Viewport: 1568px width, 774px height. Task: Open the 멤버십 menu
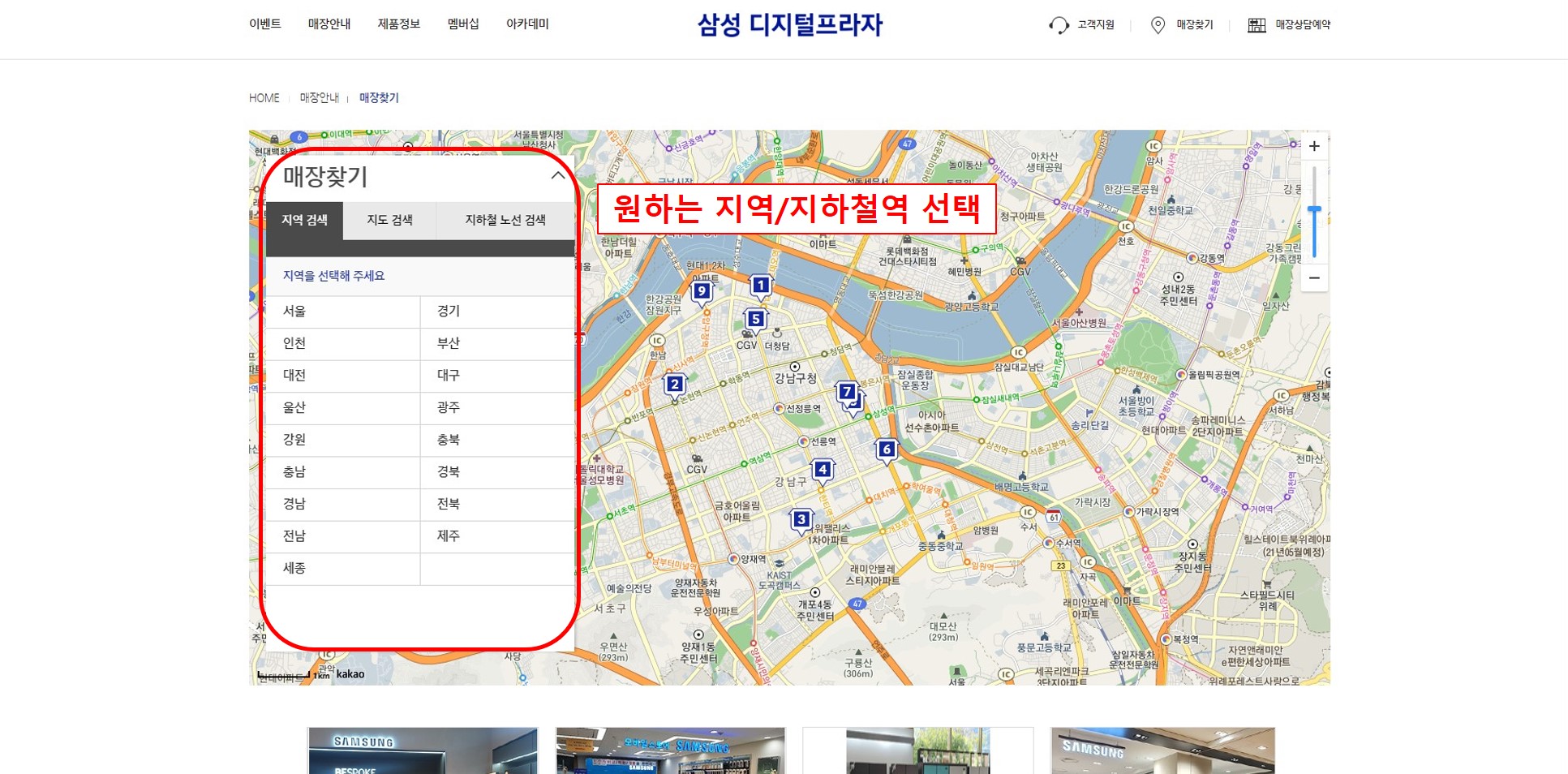coord(463,24)
